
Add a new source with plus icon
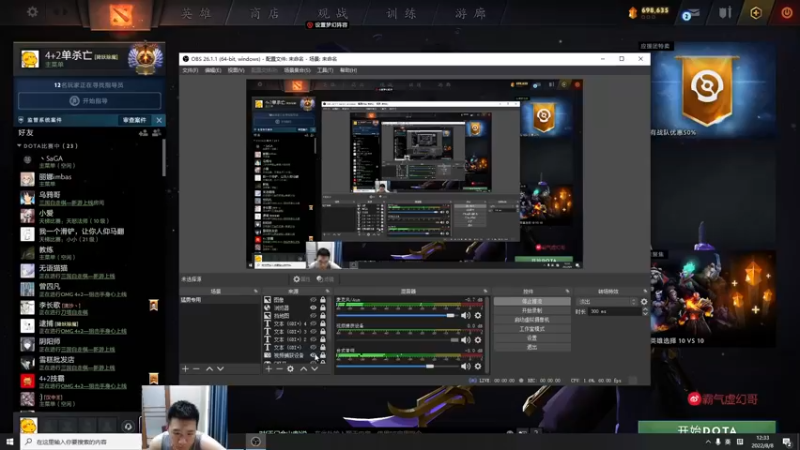click(x=268, y=368)
